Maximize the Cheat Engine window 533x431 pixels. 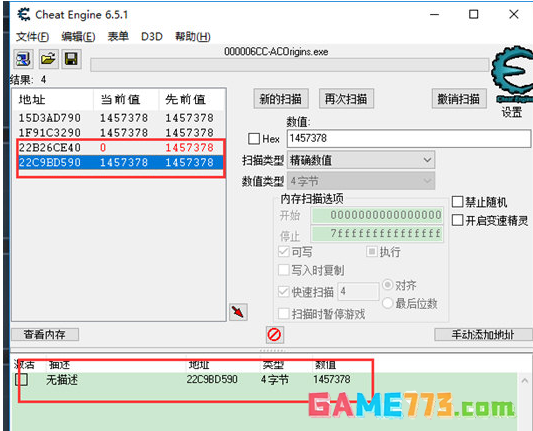[474, 14]
